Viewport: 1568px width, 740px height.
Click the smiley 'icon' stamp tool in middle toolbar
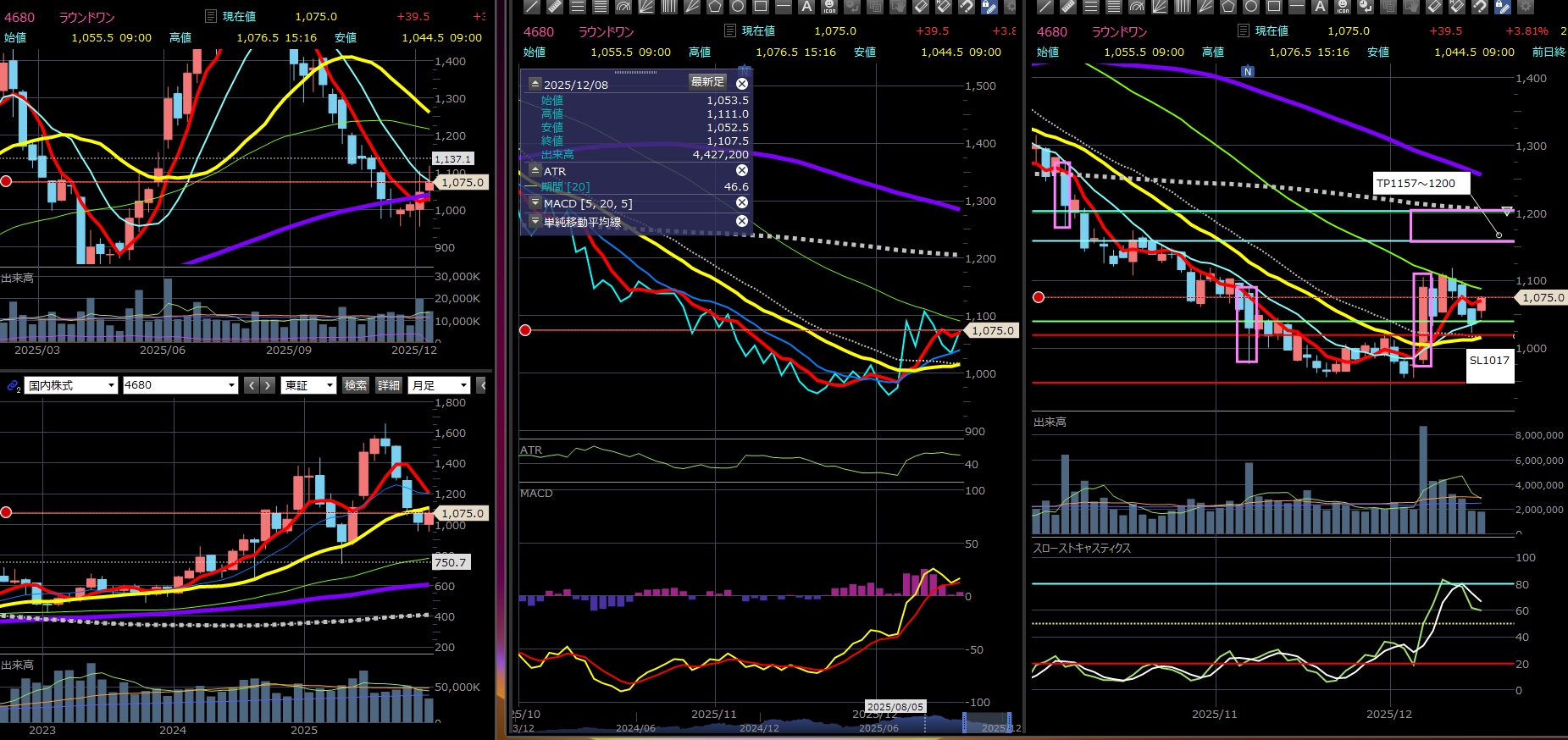829,6
